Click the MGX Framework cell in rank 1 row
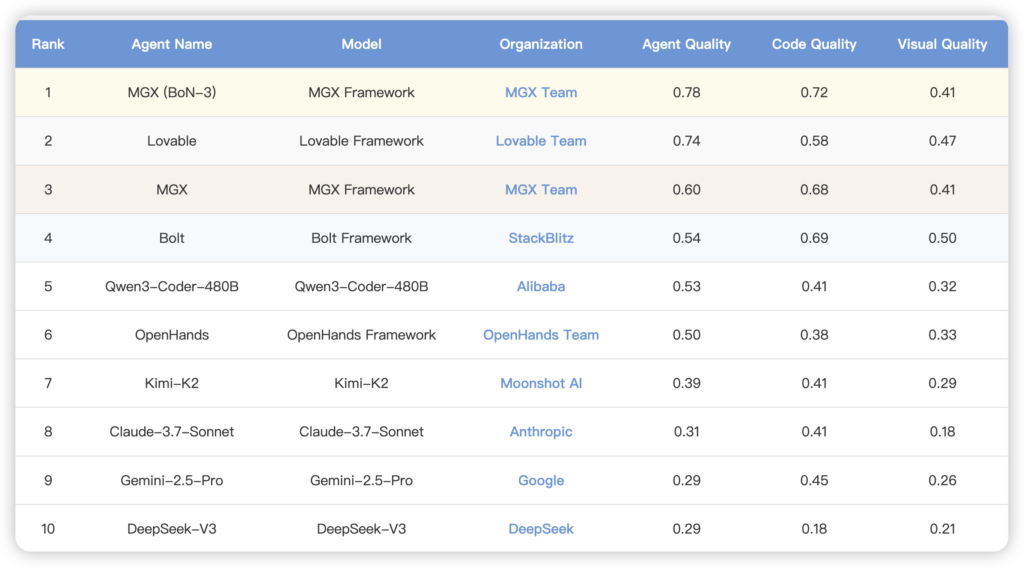1024x567 pixels. tap(361, 92)
